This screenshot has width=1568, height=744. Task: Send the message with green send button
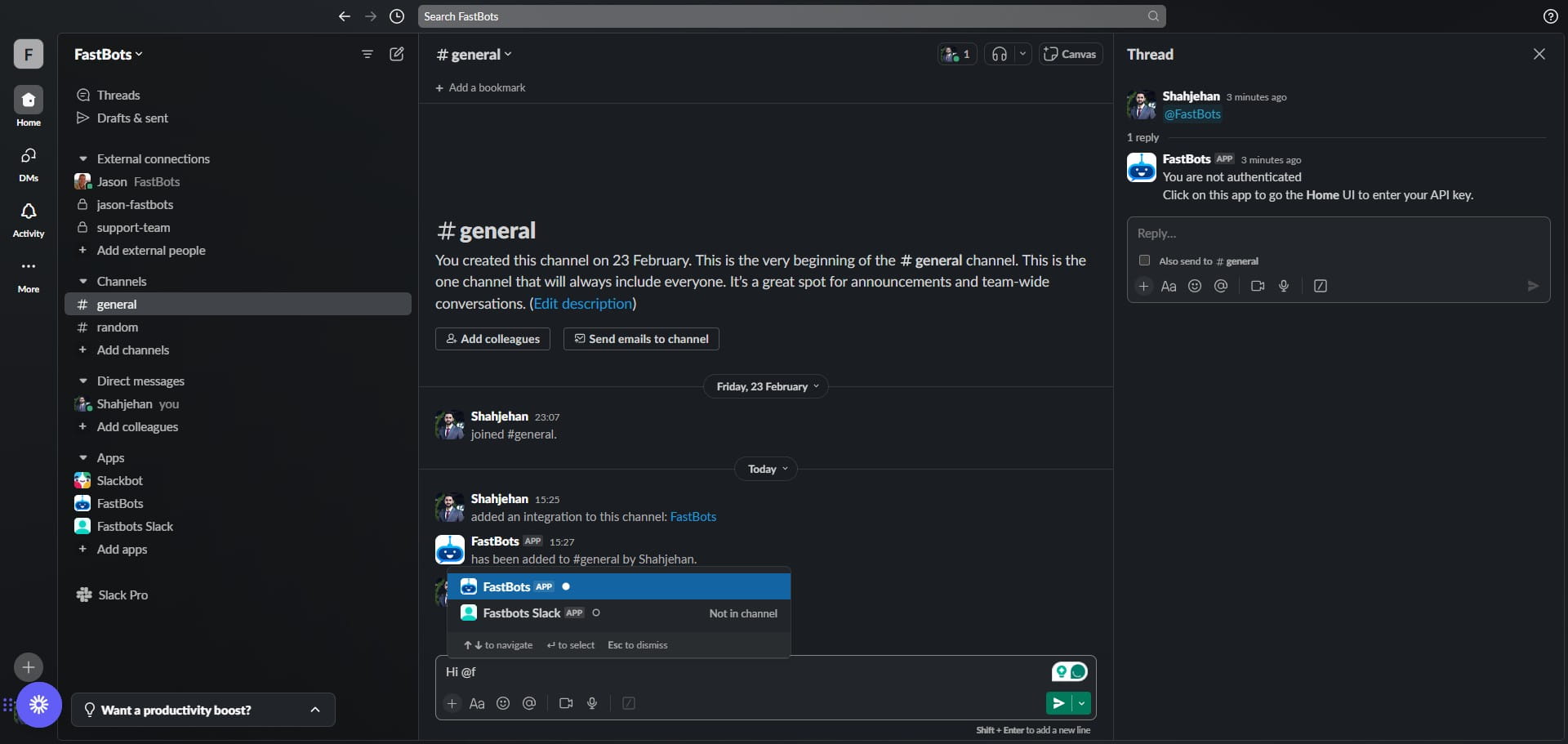point(1058,703)
